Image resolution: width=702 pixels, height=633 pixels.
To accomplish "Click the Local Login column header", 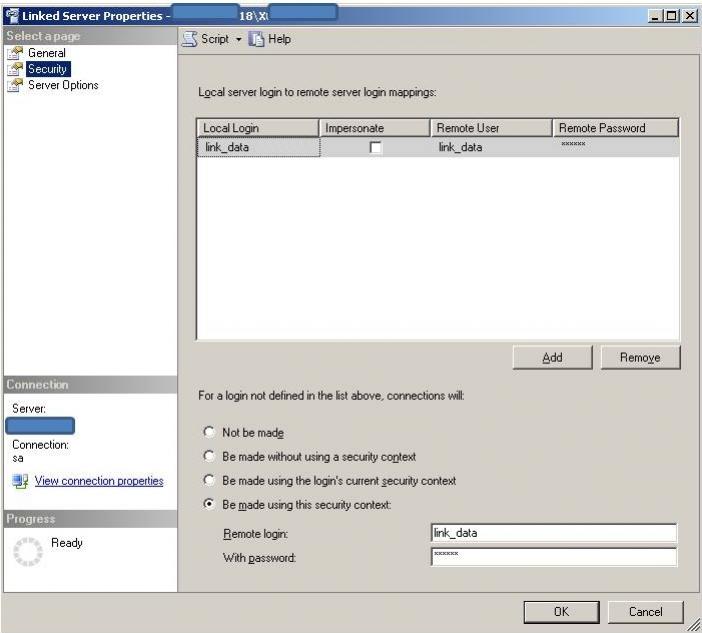I will (x=258, y=128).
